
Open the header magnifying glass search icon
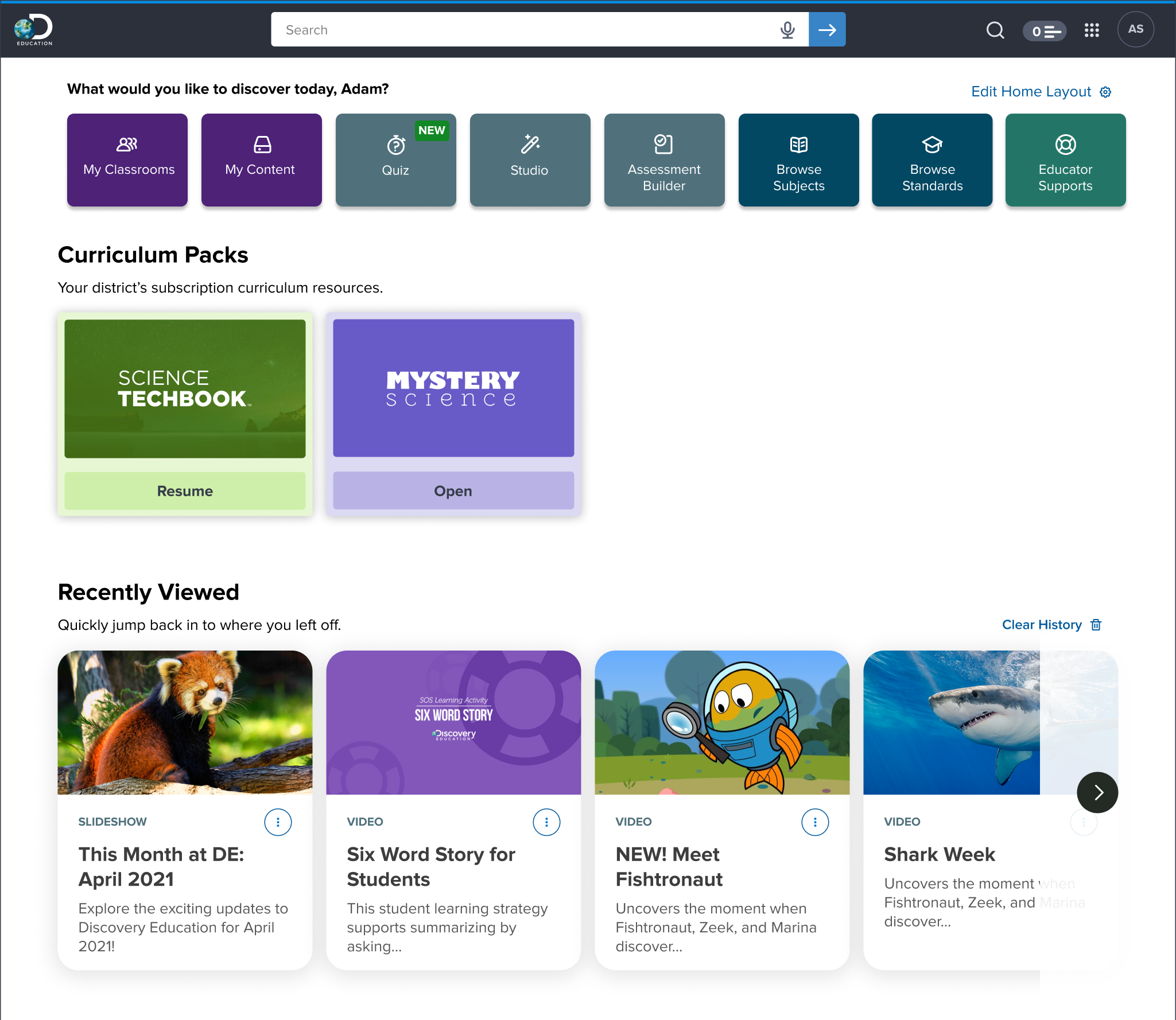click(995, 30)
